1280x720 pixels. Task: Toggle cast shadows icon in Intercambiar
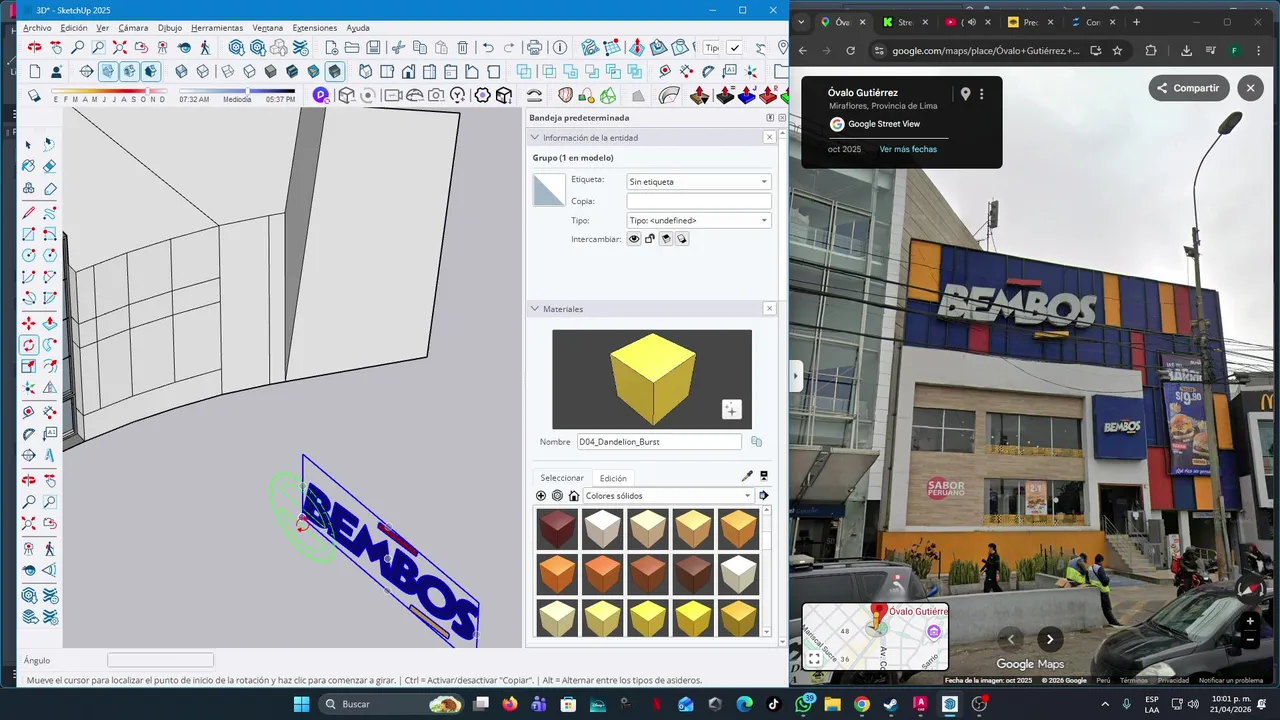[x=682, y=239]
